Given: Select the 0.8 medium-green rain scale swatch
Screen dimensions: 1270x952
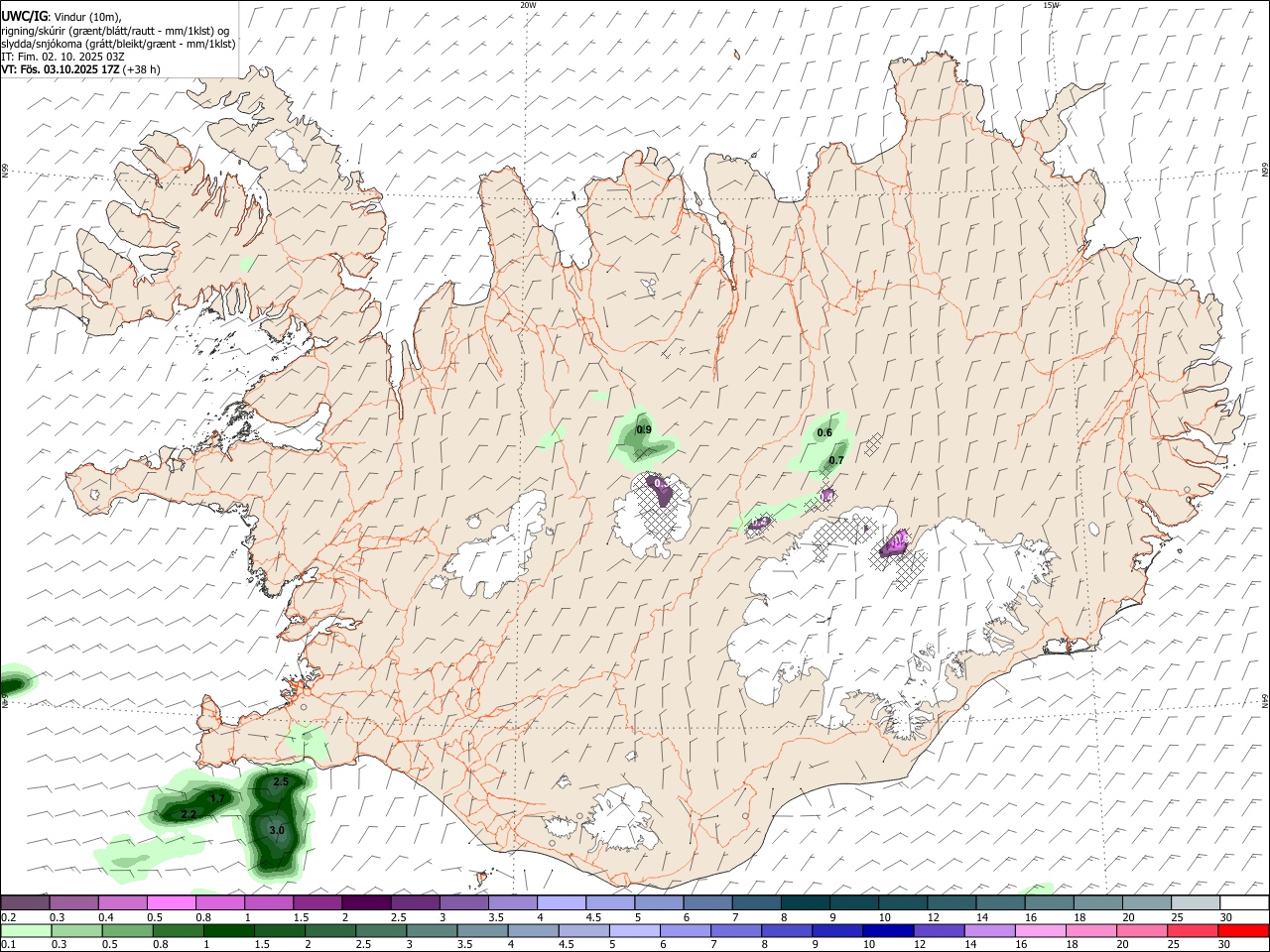Looking at the screenshot, I should pos(179,930).
